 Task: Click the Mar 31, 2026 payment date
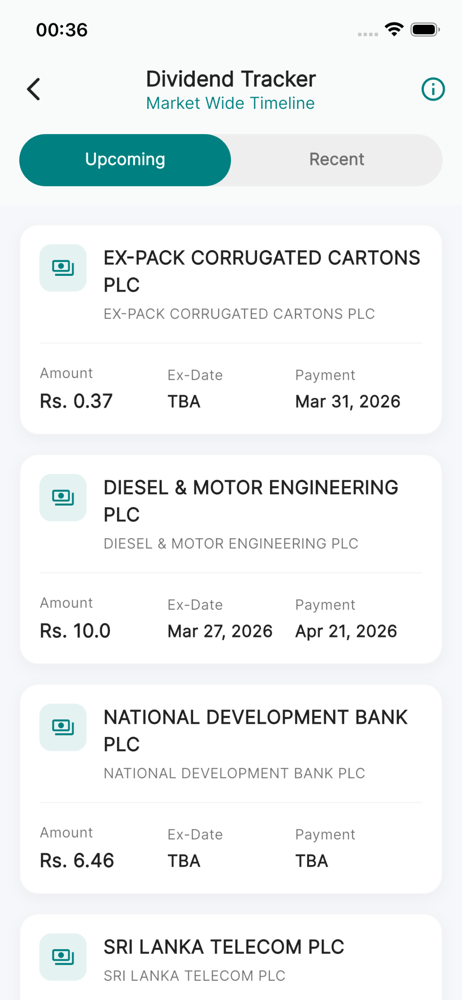coord(348,402)
